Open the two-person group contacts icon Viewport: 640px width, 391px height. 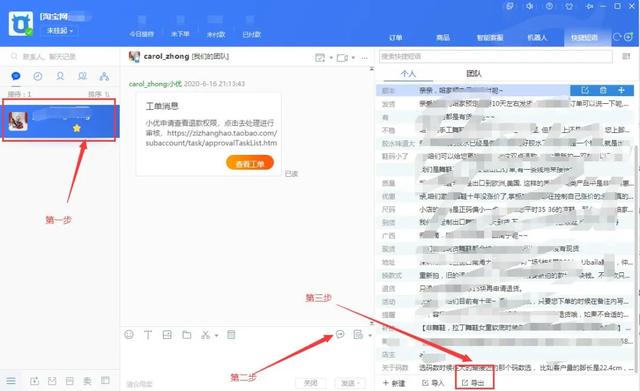[x=82, y=76]
